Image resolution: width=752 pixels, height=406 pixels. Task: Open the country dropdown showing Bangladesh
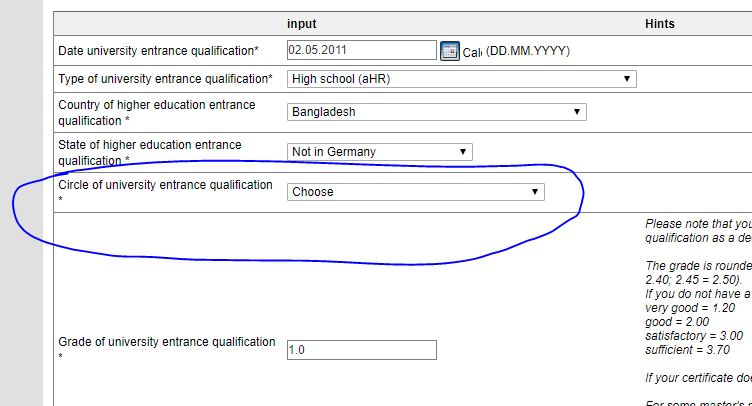pyautogui.click(x=435, y=112)
